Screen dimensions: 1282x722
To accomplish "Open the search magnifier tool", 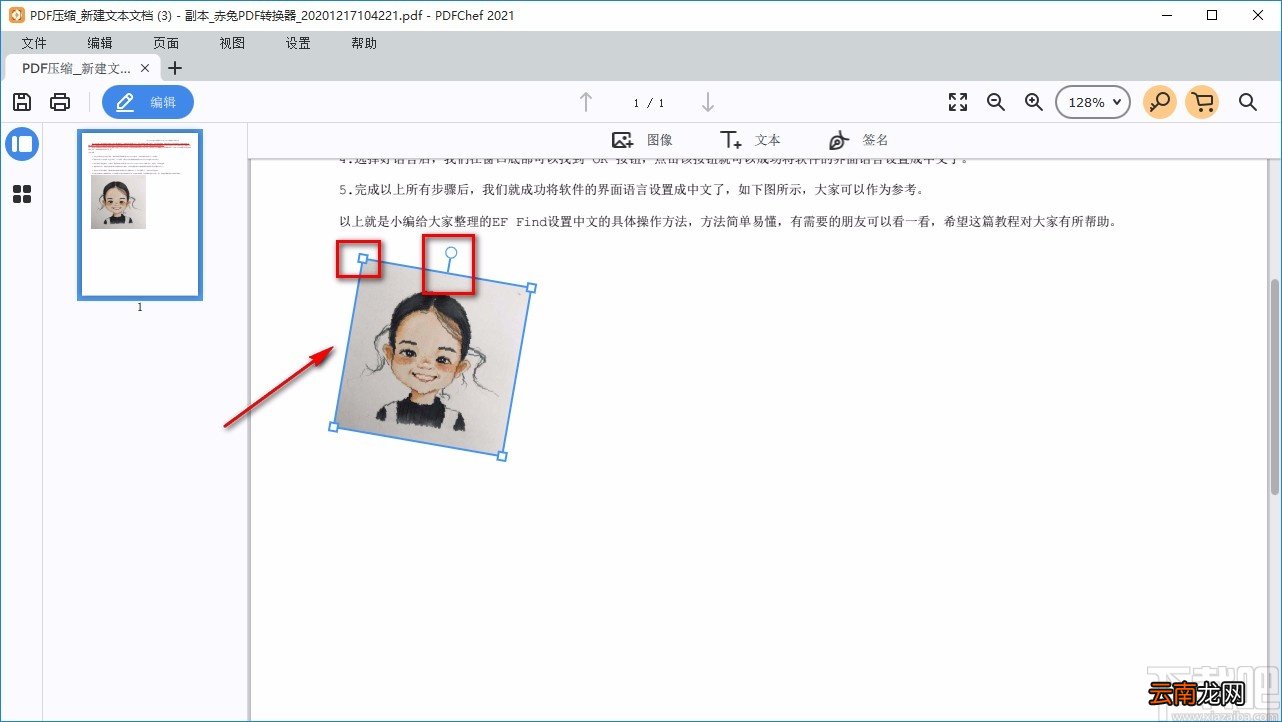I will [1248, 102].
